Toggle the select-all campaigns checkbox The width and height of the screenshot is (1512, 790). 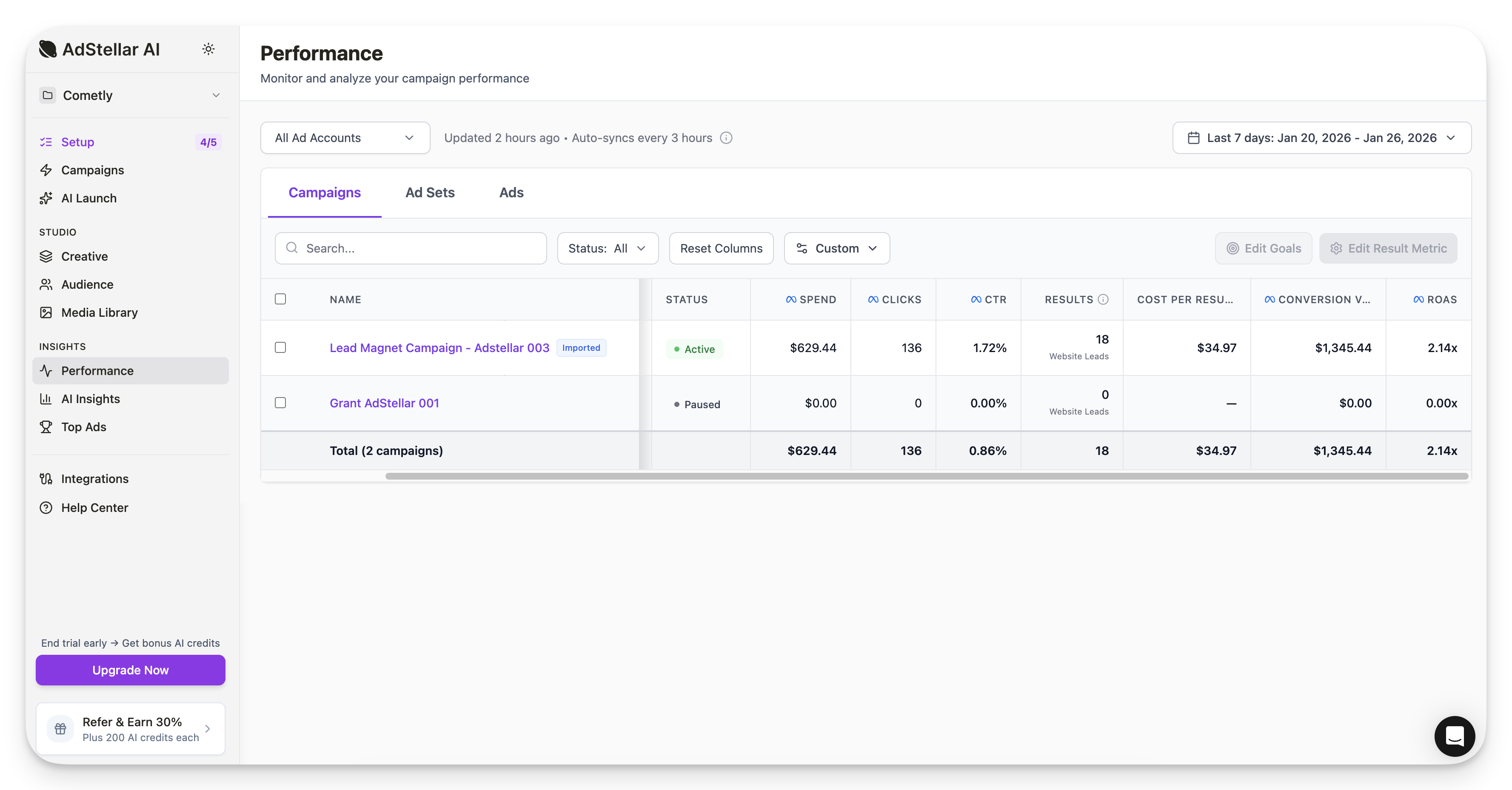tap(280, 299)
